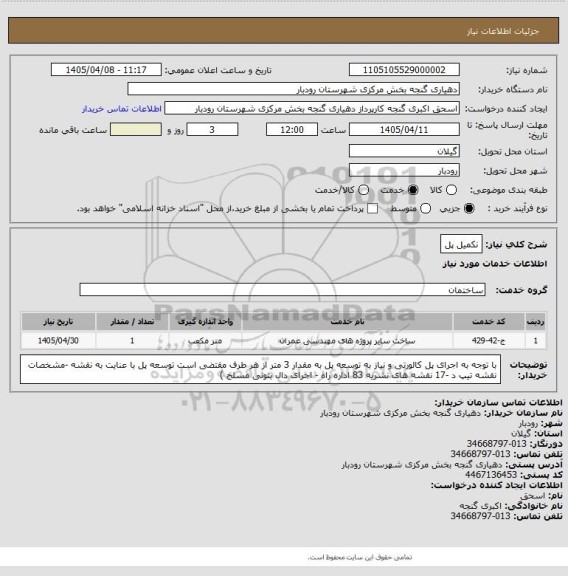
Task: Click the need date cell 1405/04/30
Action: coord(58,341)
